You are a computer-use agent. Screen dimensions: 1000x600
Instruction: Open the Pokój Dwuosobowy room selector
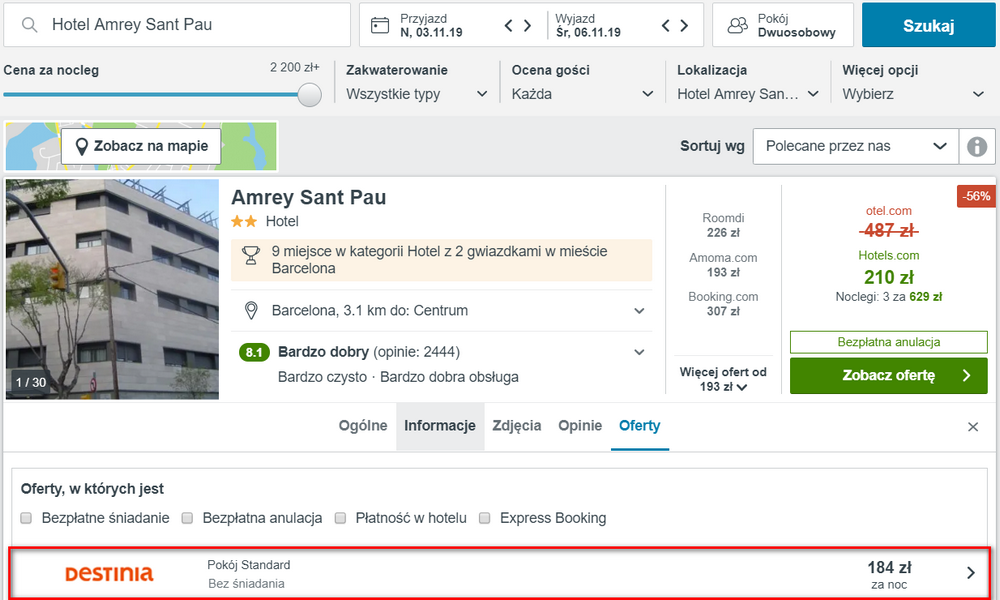pos(783,25)
